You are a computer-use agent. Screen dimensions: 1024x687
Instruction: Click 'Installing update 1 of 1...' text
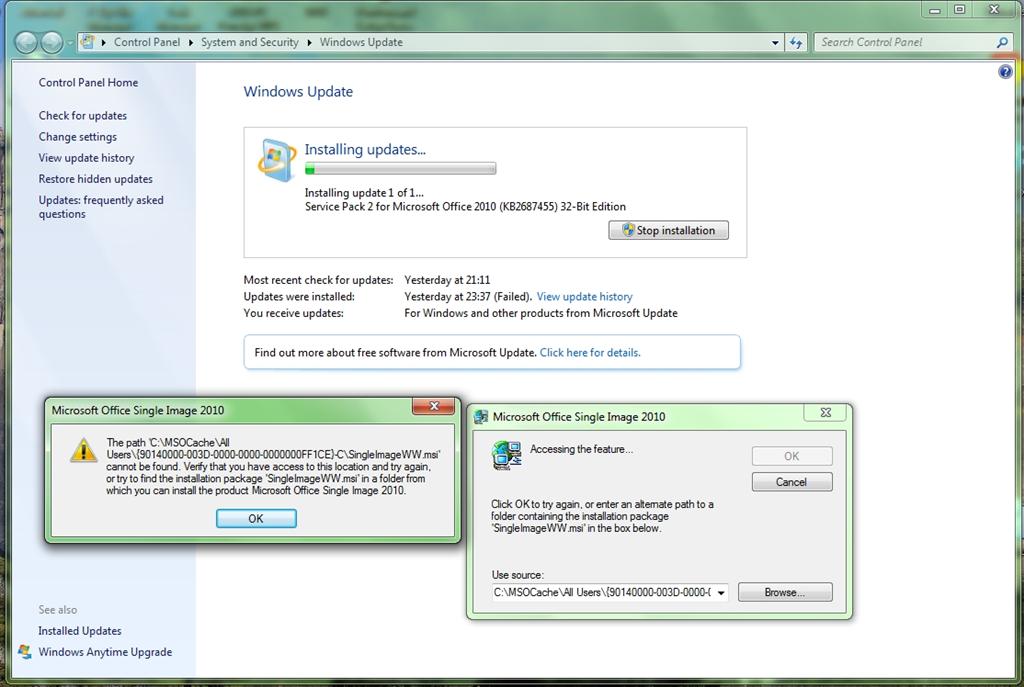tap(364, 193)
